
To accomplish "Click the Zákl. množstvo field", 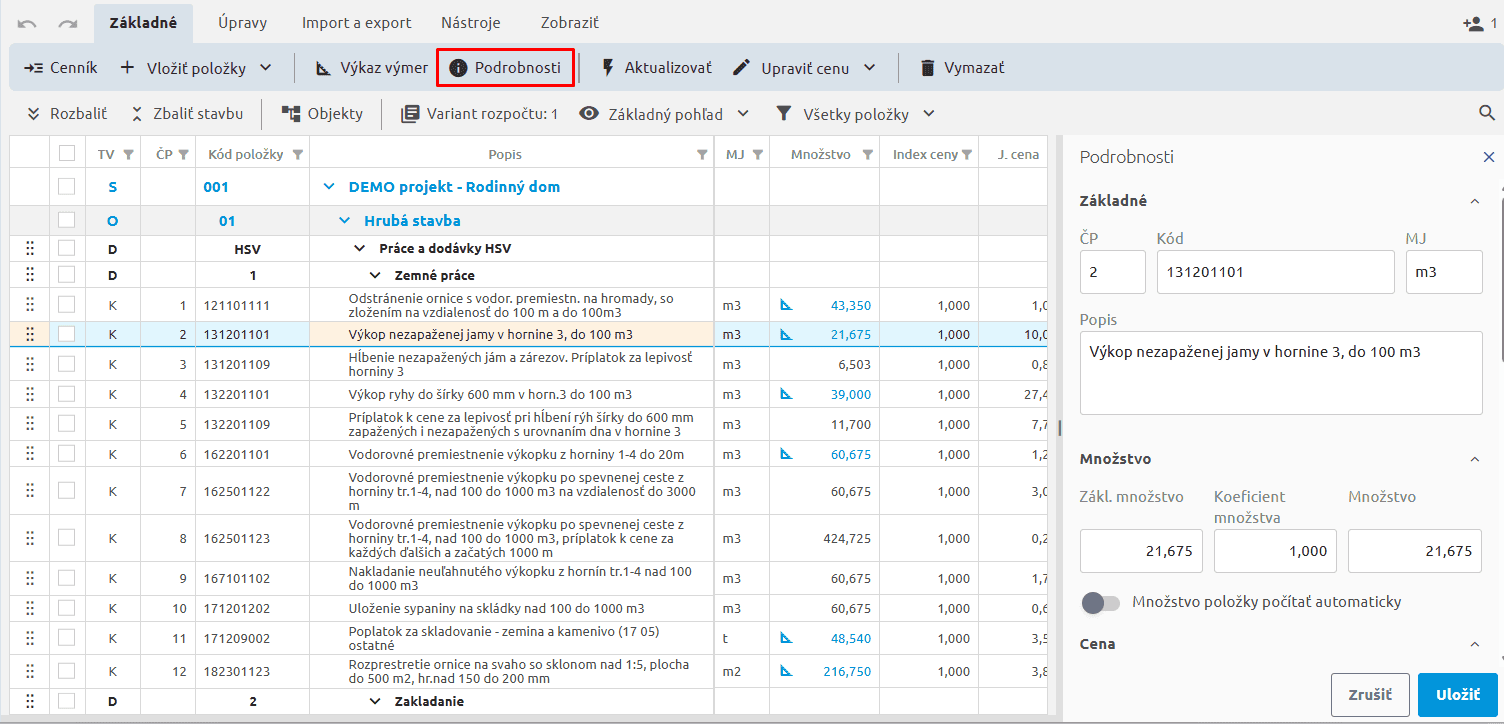I will click(1142, 551).
